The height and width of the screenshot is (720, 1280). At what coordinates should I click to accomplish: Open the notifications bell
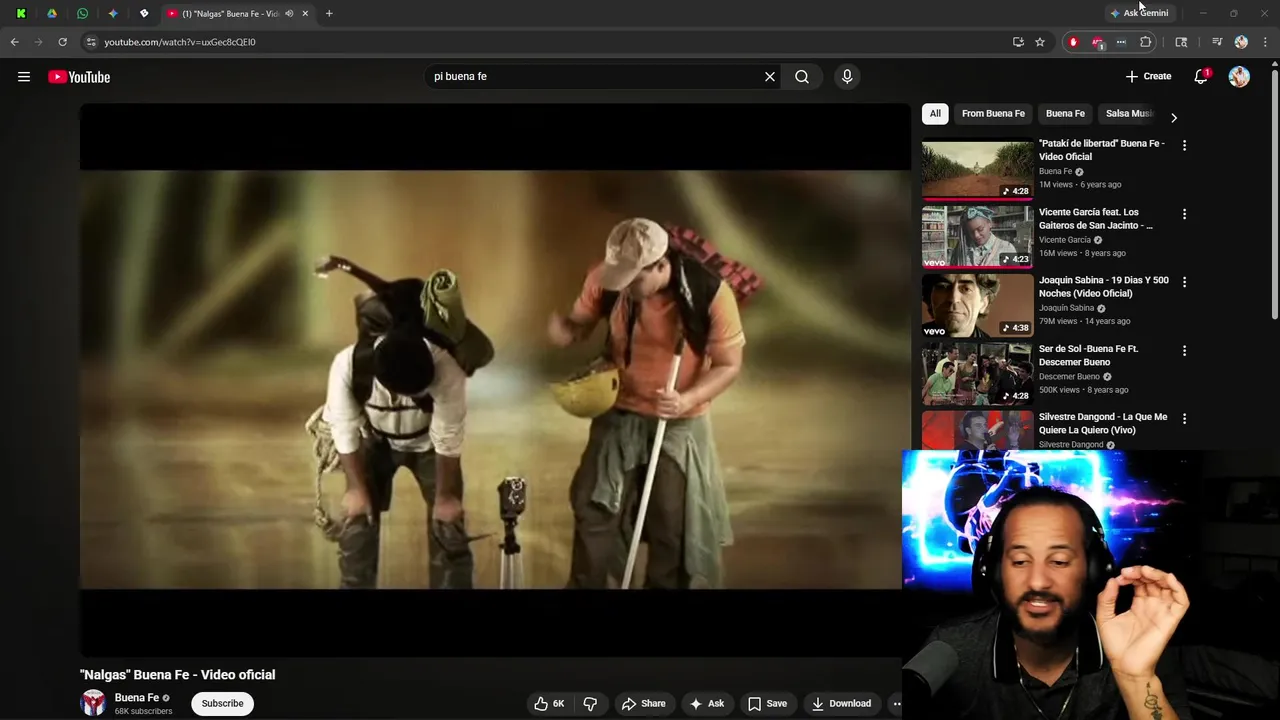click(1201, 77)
